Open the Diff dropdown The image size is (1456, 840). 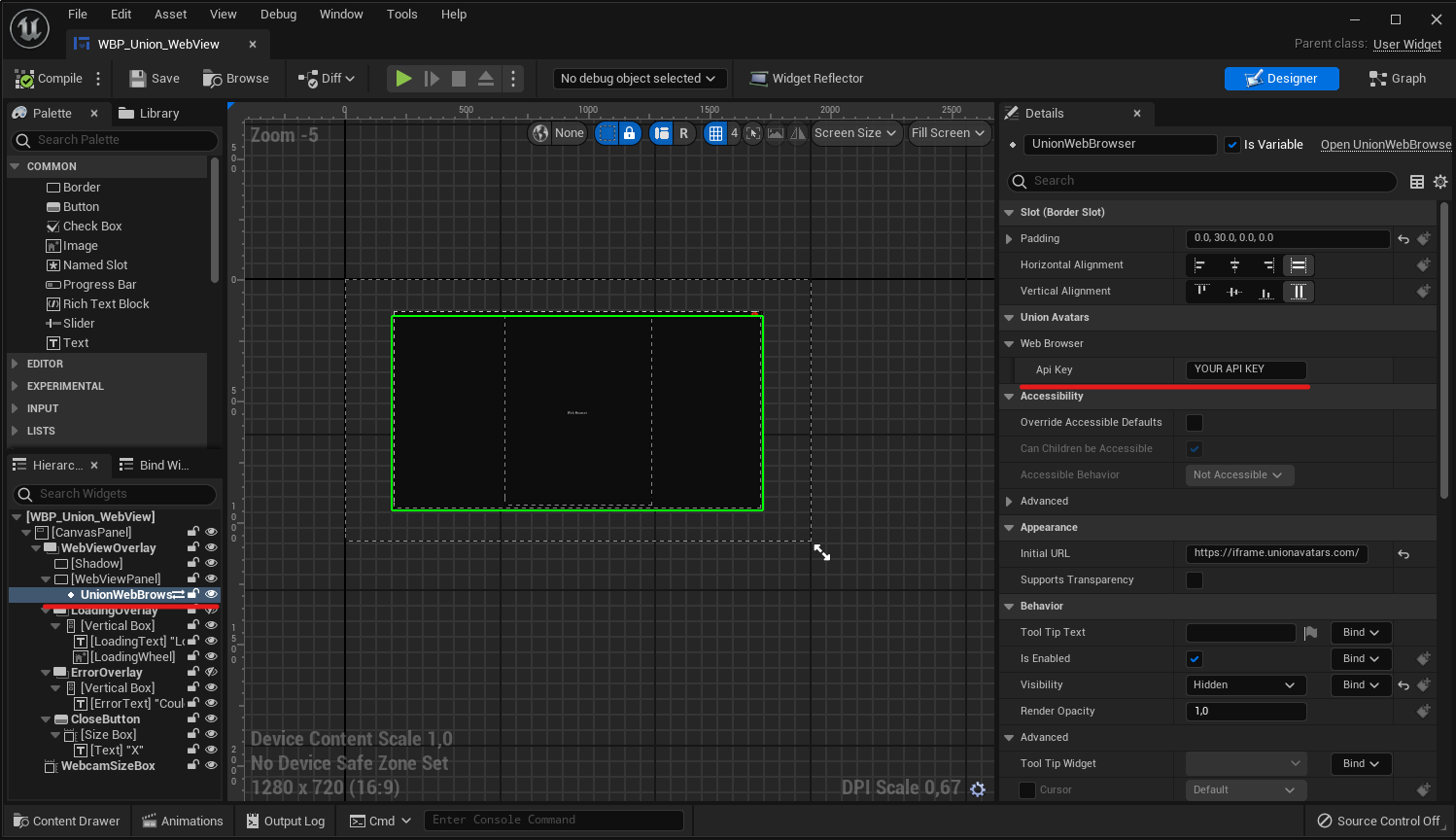(327, 79)
